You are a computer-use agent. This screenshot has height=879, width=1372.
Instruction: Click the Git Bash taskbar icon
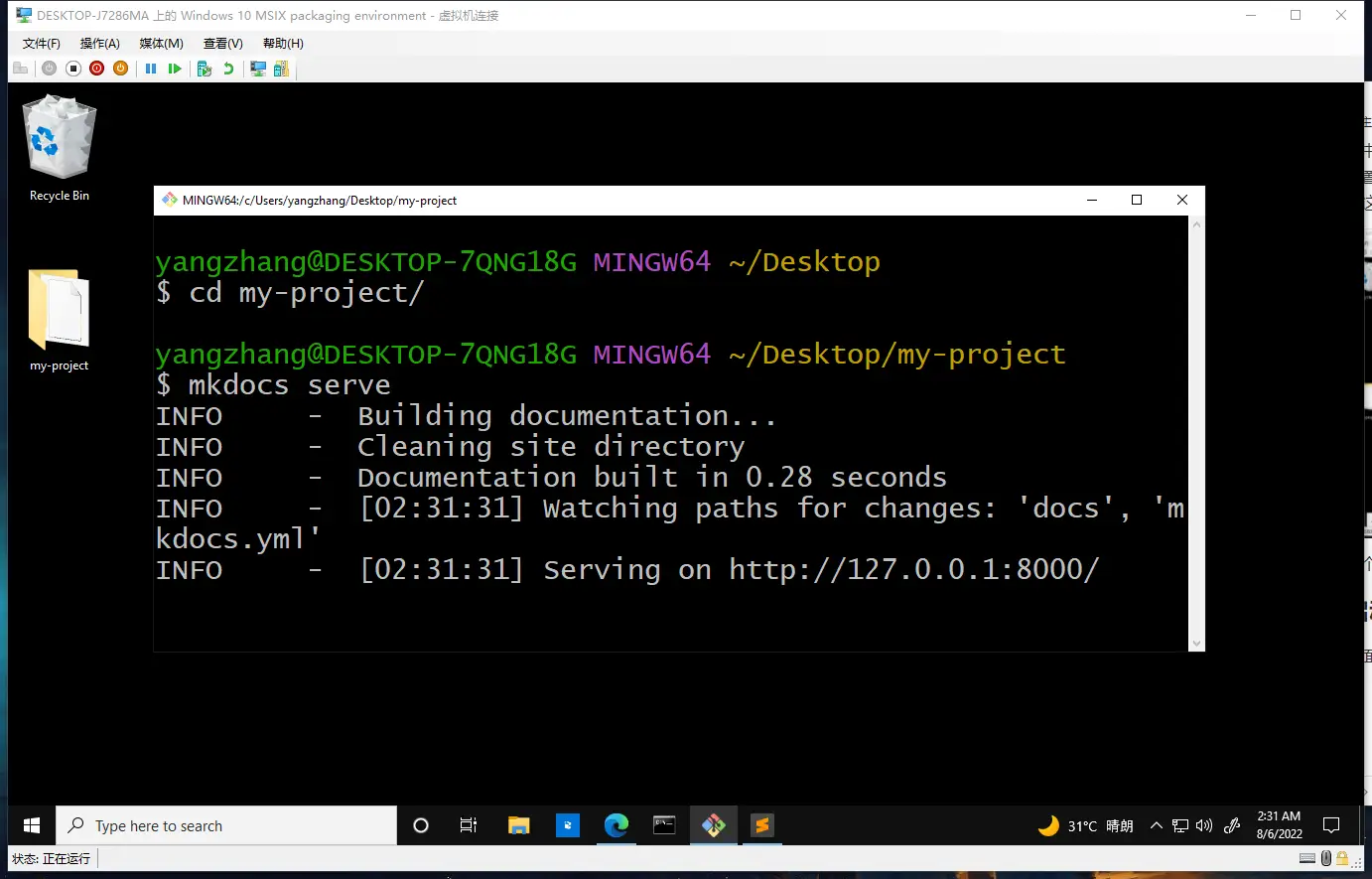point(713,825)
